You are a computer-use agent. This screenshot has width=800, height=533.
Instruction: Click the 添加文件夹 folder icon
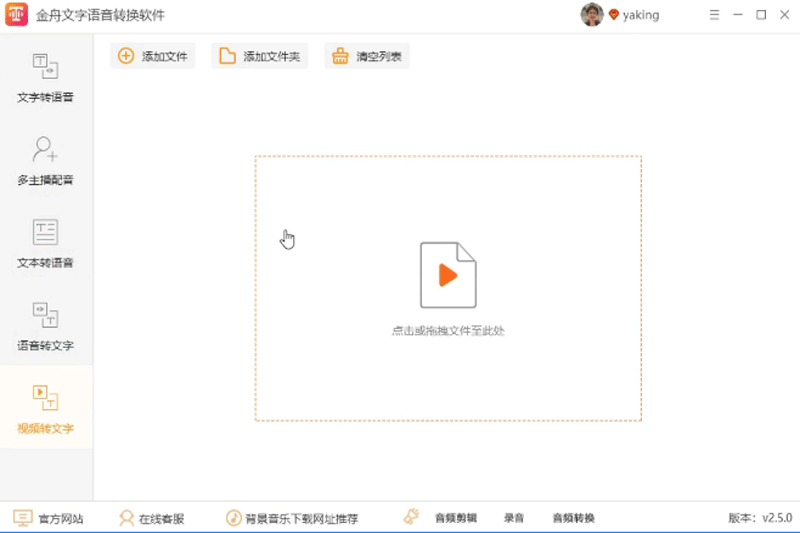pos(228,56)
